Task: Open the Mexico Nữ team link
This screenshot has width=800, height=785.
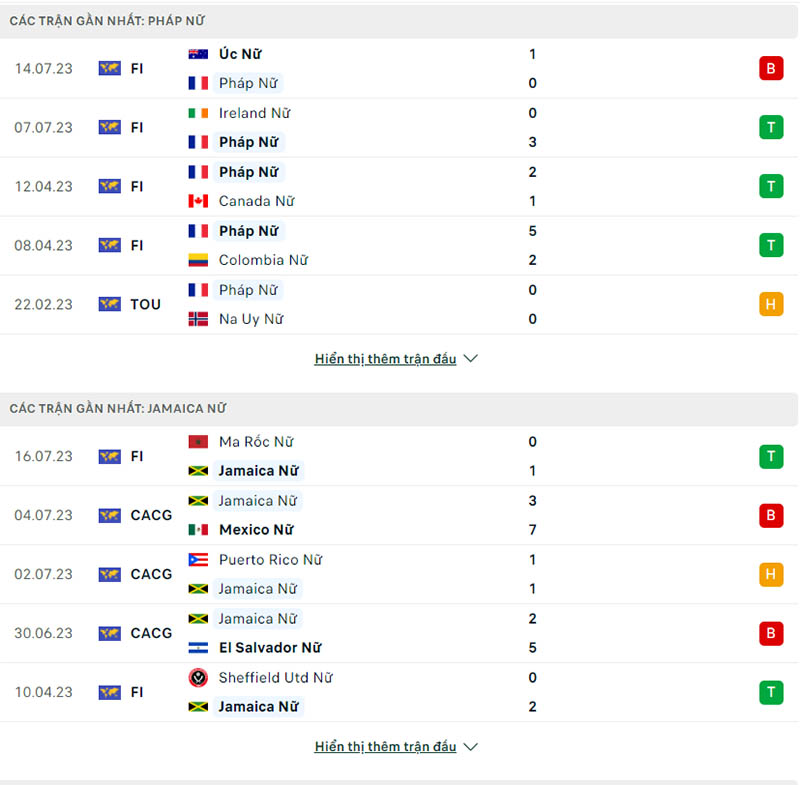Action: tap(255, 530)
